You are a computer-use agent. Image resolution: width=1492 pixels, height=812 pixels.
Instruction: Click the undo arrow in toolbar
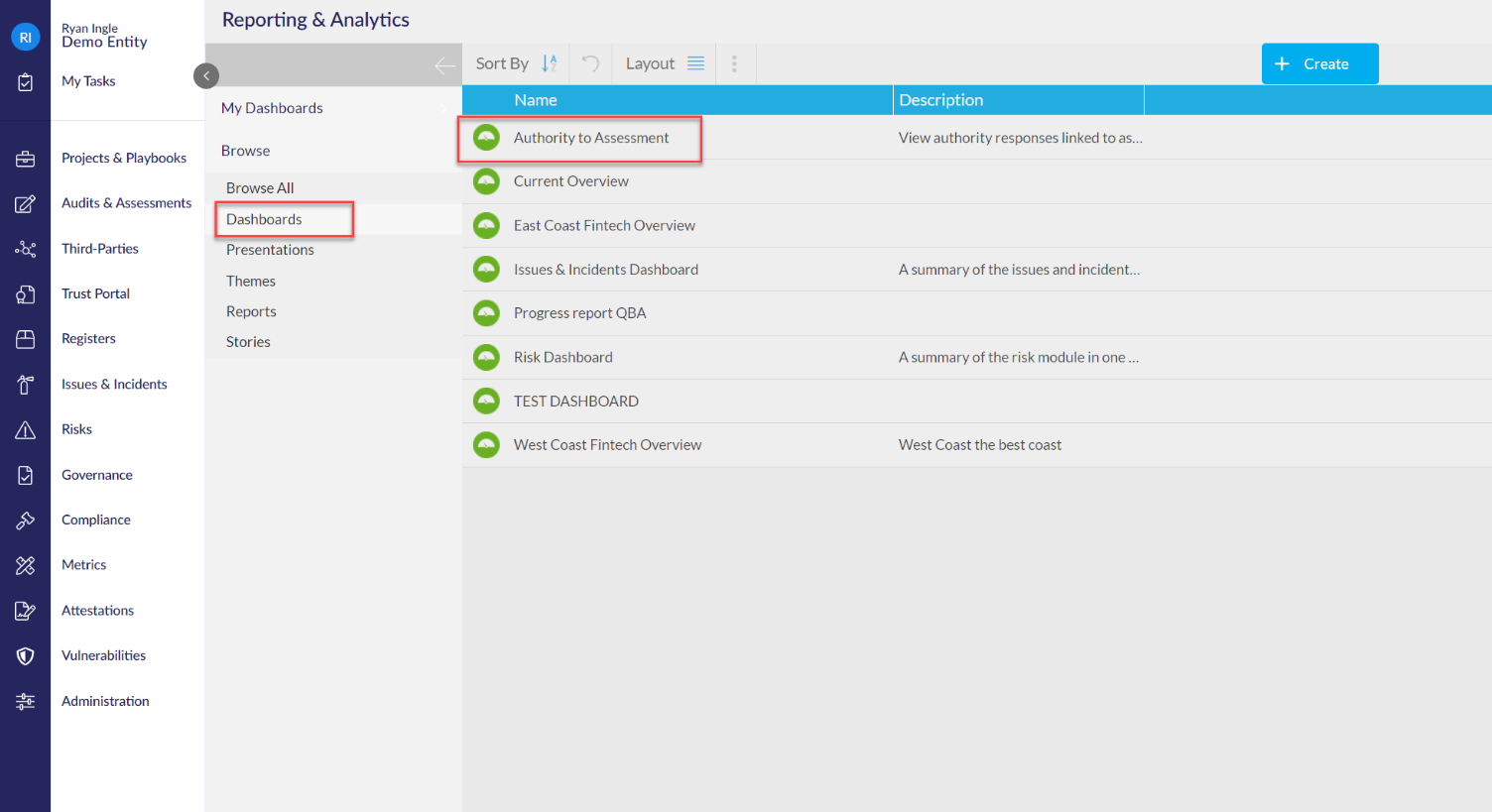click(x=590, y=63)
